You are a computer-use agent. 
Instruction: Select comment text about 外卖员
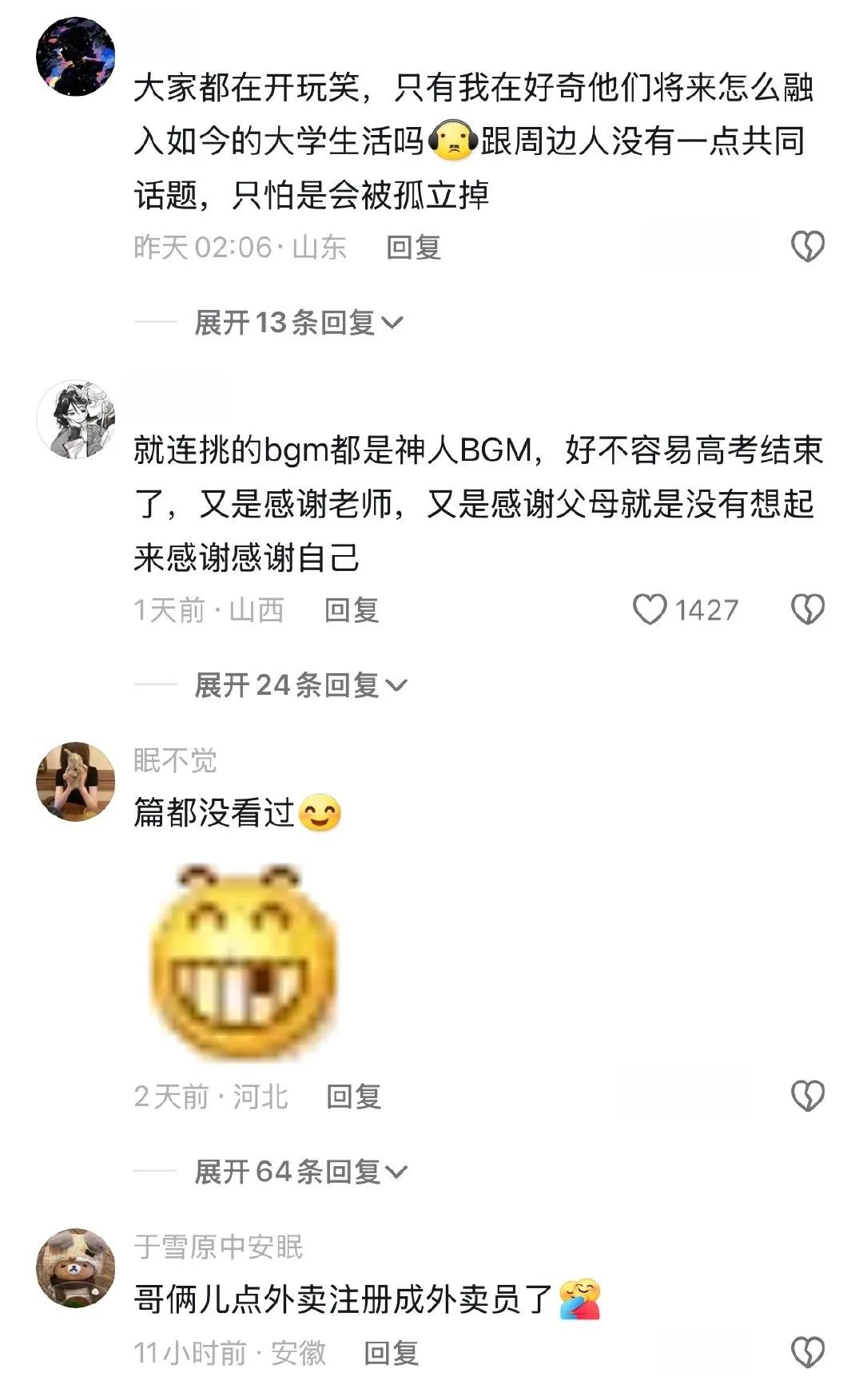(x=367, y=1299)
